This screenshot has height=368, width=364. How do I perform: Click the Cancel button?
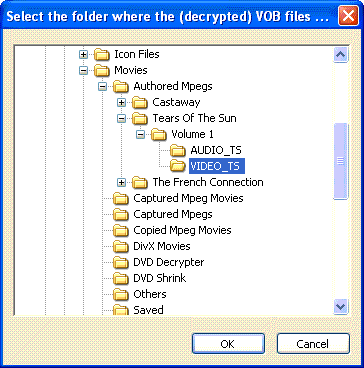pyautogui.click(x=313, y=344)
